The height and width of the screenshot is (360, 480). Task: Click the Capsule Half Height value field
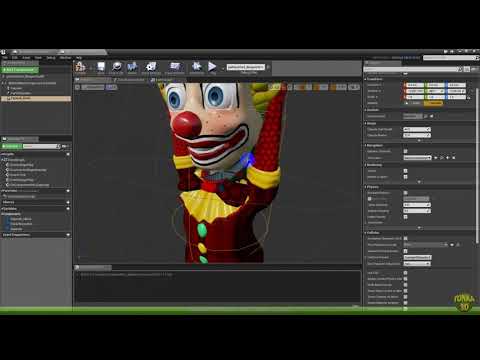coord(417,129)
